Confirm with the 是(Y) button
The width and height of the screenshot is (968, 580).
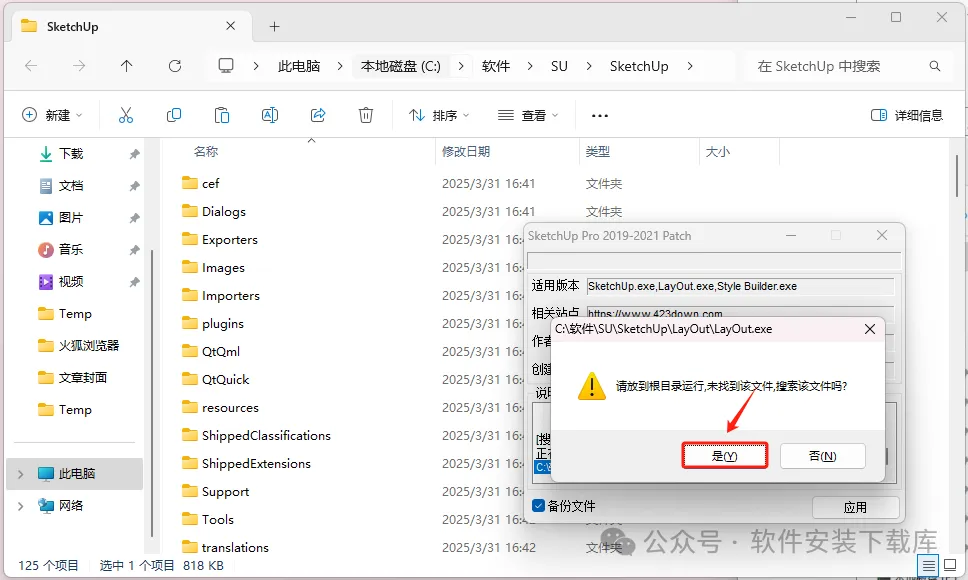coord(725,456)
